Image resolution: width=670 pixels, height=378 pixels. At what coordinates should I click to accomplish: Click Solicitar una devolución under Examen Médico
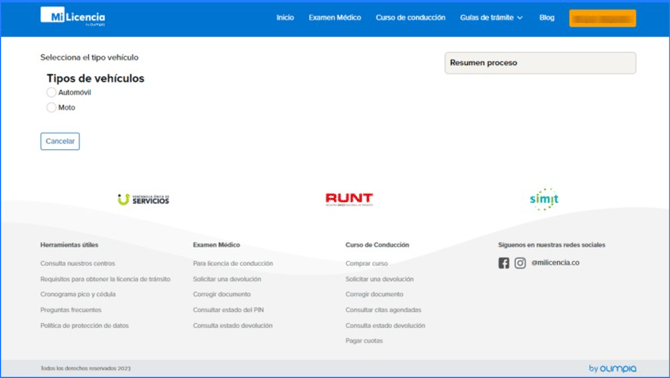(227, 279)
